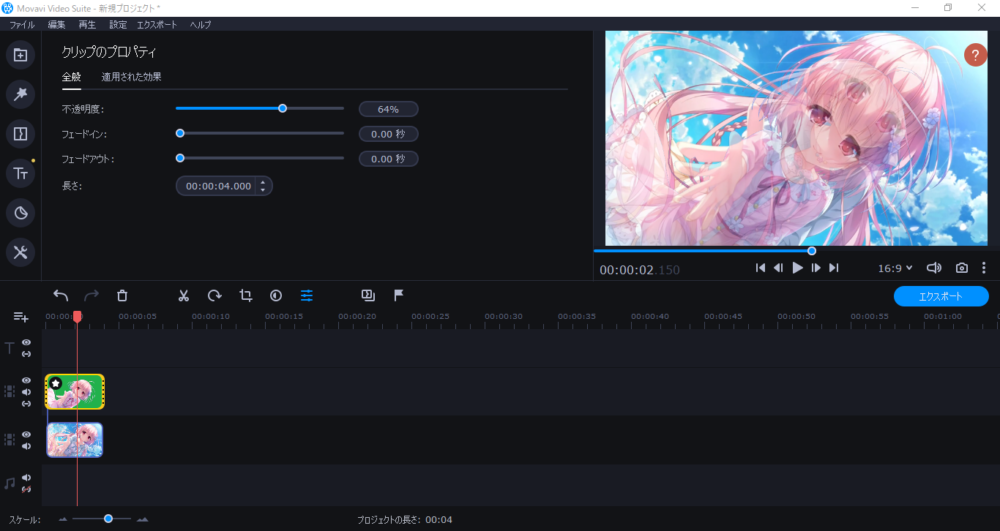Rotate the selected clip

coord(214,296)
